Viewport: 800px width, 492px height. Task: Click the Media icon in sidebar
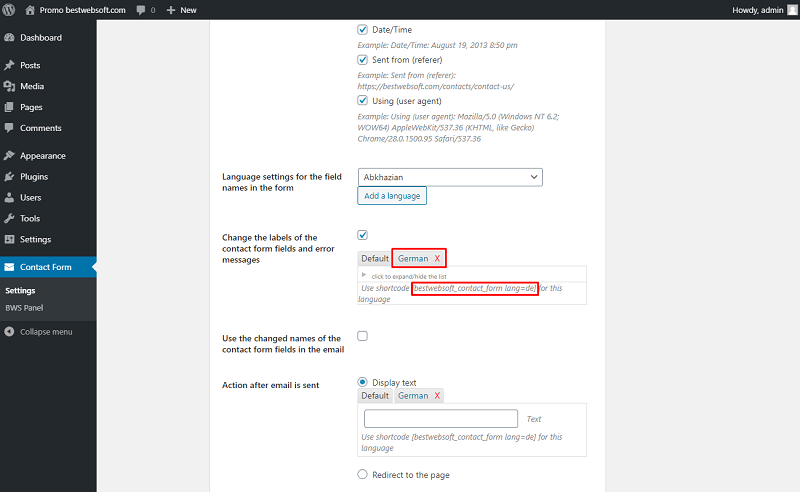9,86
